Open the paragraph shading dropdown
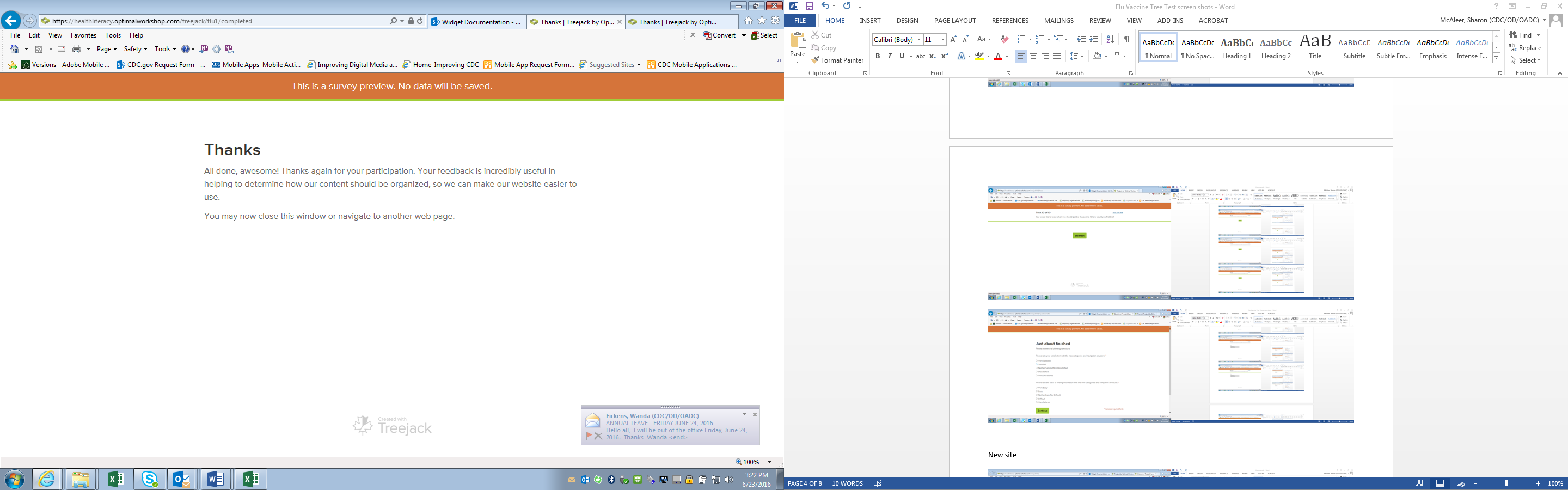This screenshot has height=490, width=1568. [1105, 56]
